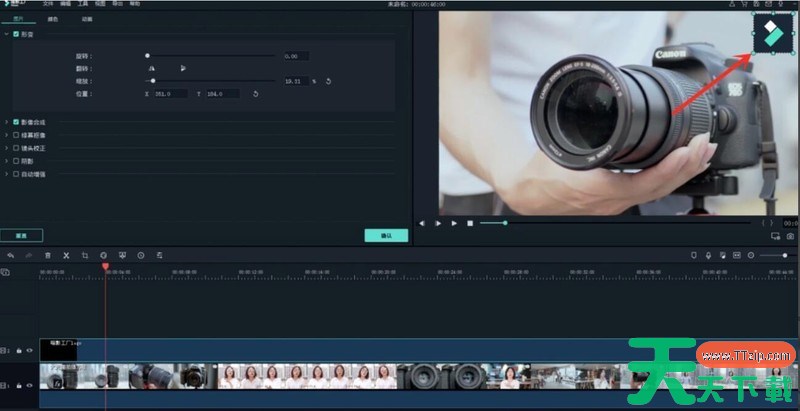Screen dimensions: 800x411
Task: Click the 确认 confirm button
Action: [386, 235]
